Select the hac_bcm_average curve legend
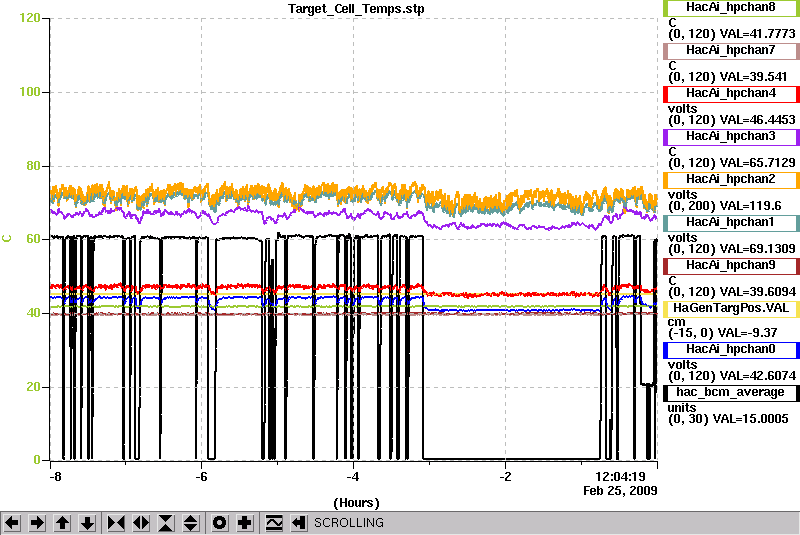 click(x=731, y=393)
